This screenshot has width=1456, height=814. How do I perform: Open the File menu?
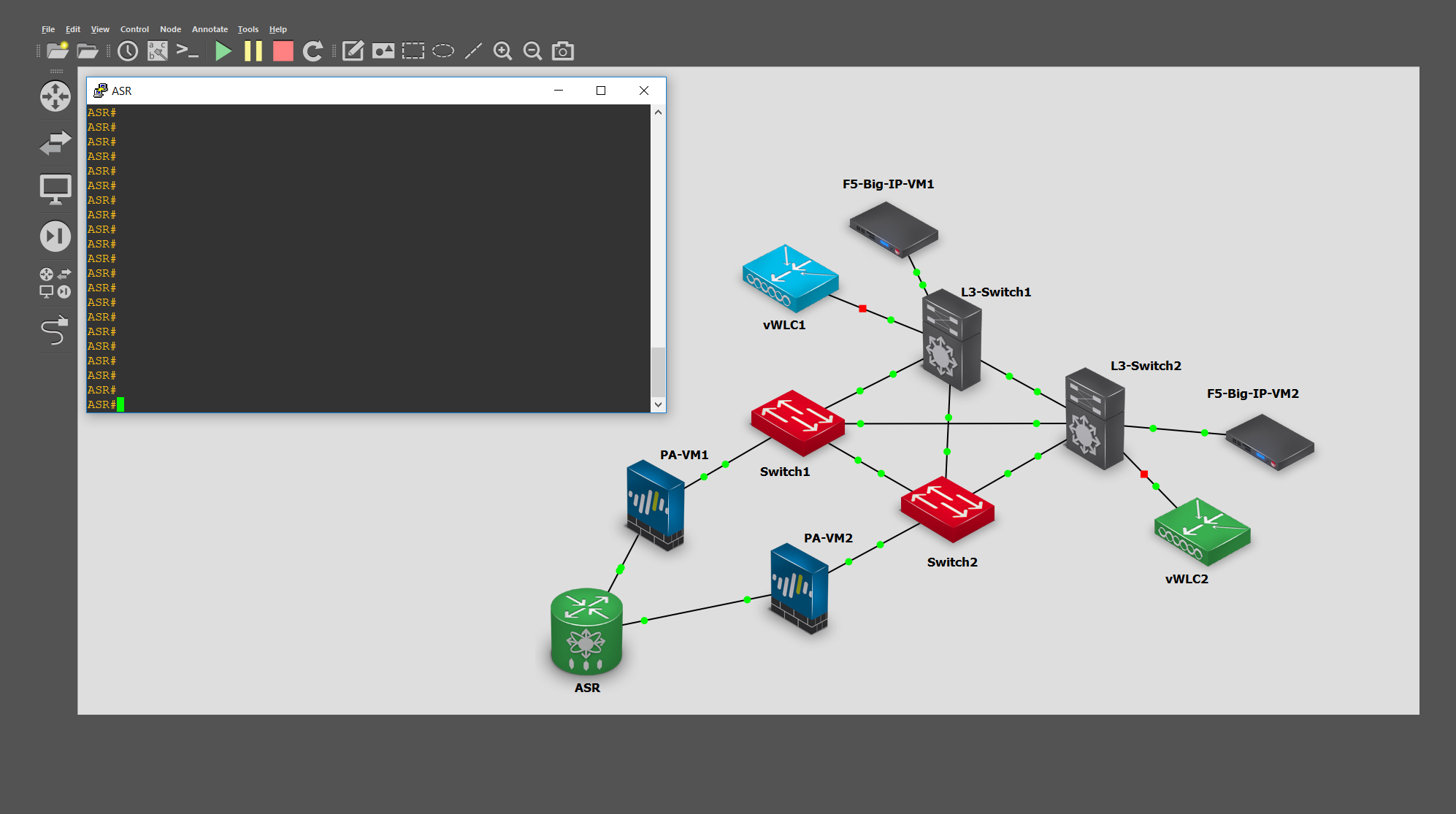click(x=48, y=29)
